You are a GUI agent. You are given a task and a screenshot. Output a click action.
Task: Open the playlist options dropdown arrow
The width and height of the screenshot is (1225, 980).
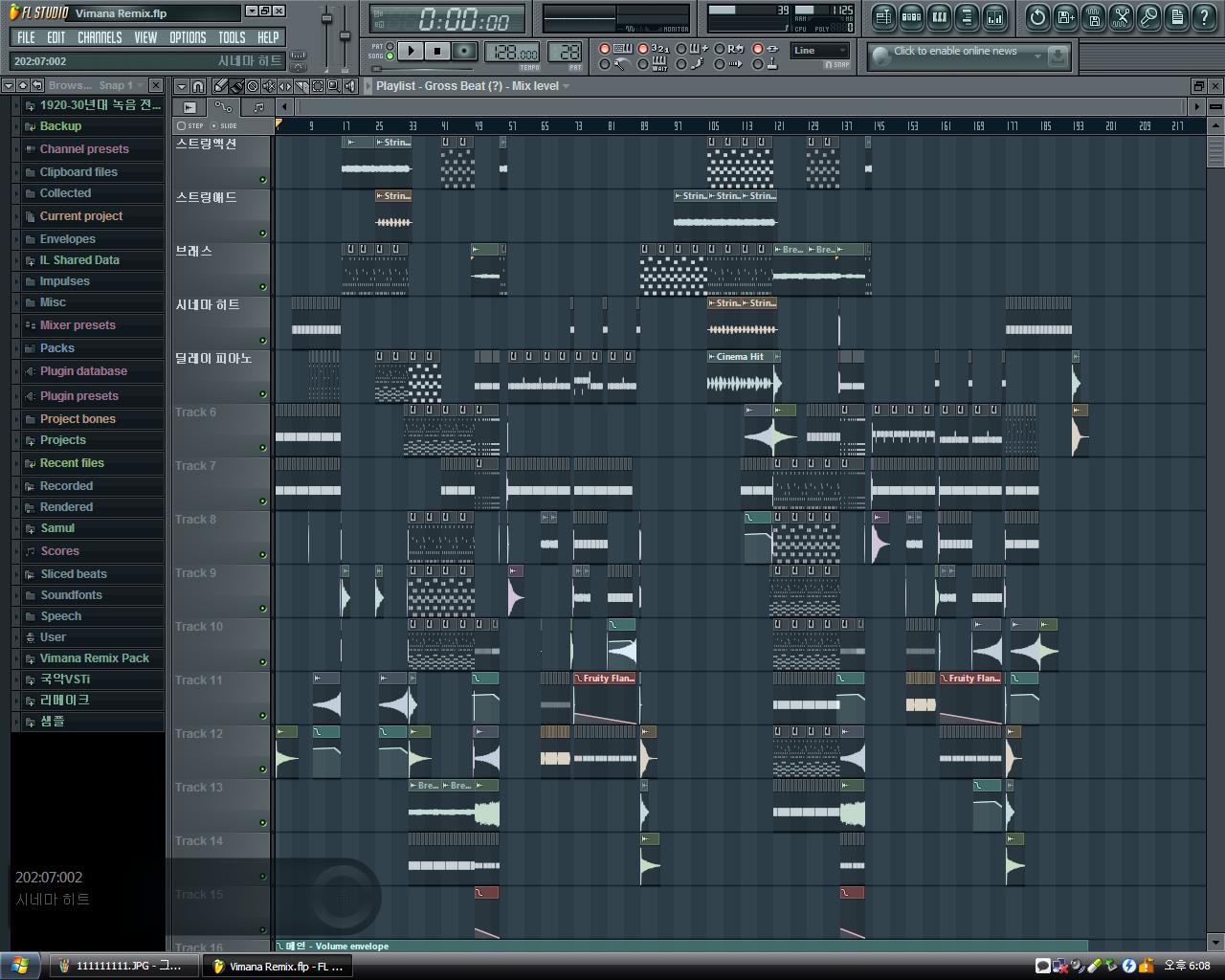(x=181, y=86)
